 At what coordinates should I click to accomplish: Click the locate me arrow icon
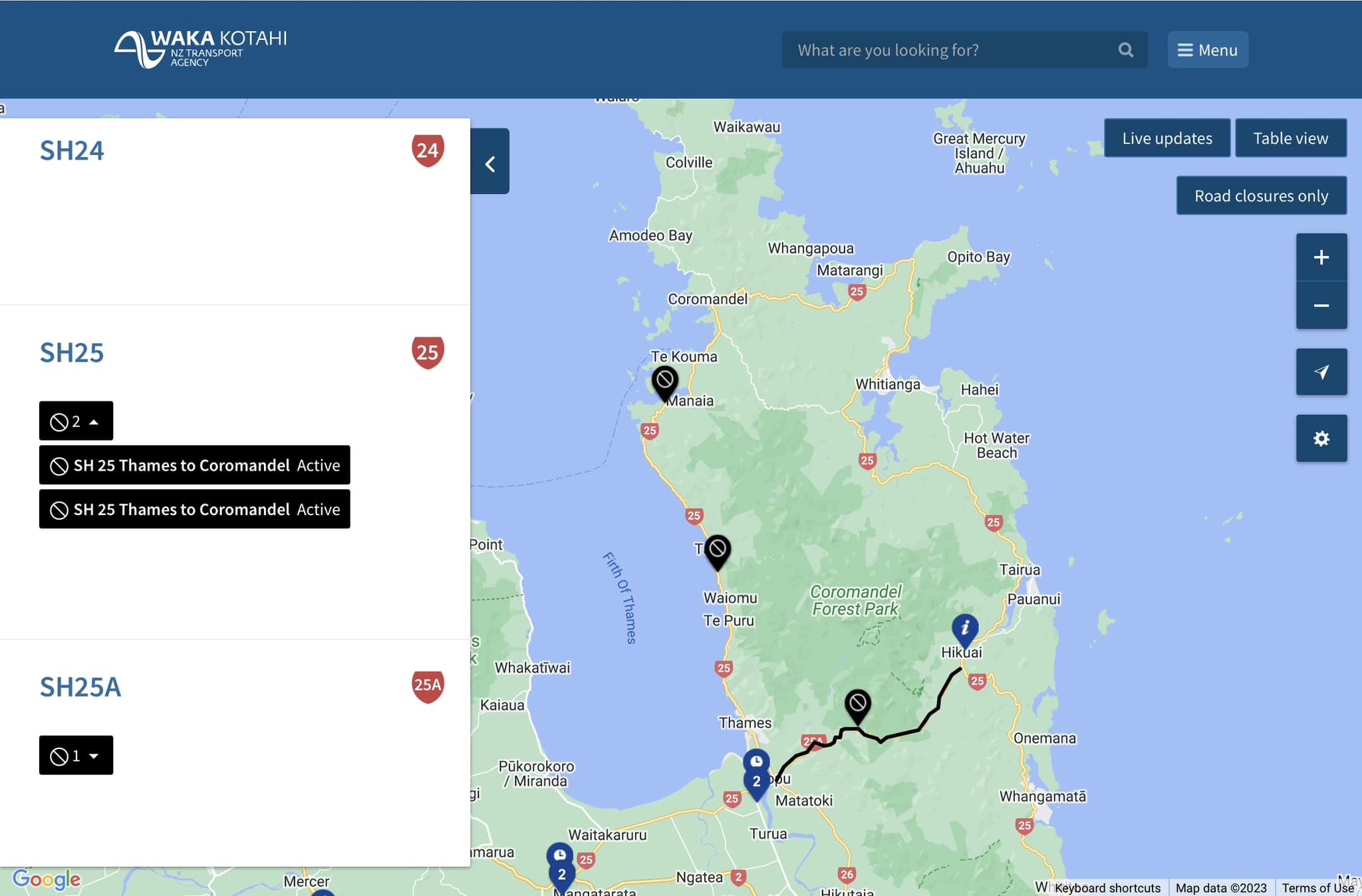pyautogui.click(x=1321, y=372)
